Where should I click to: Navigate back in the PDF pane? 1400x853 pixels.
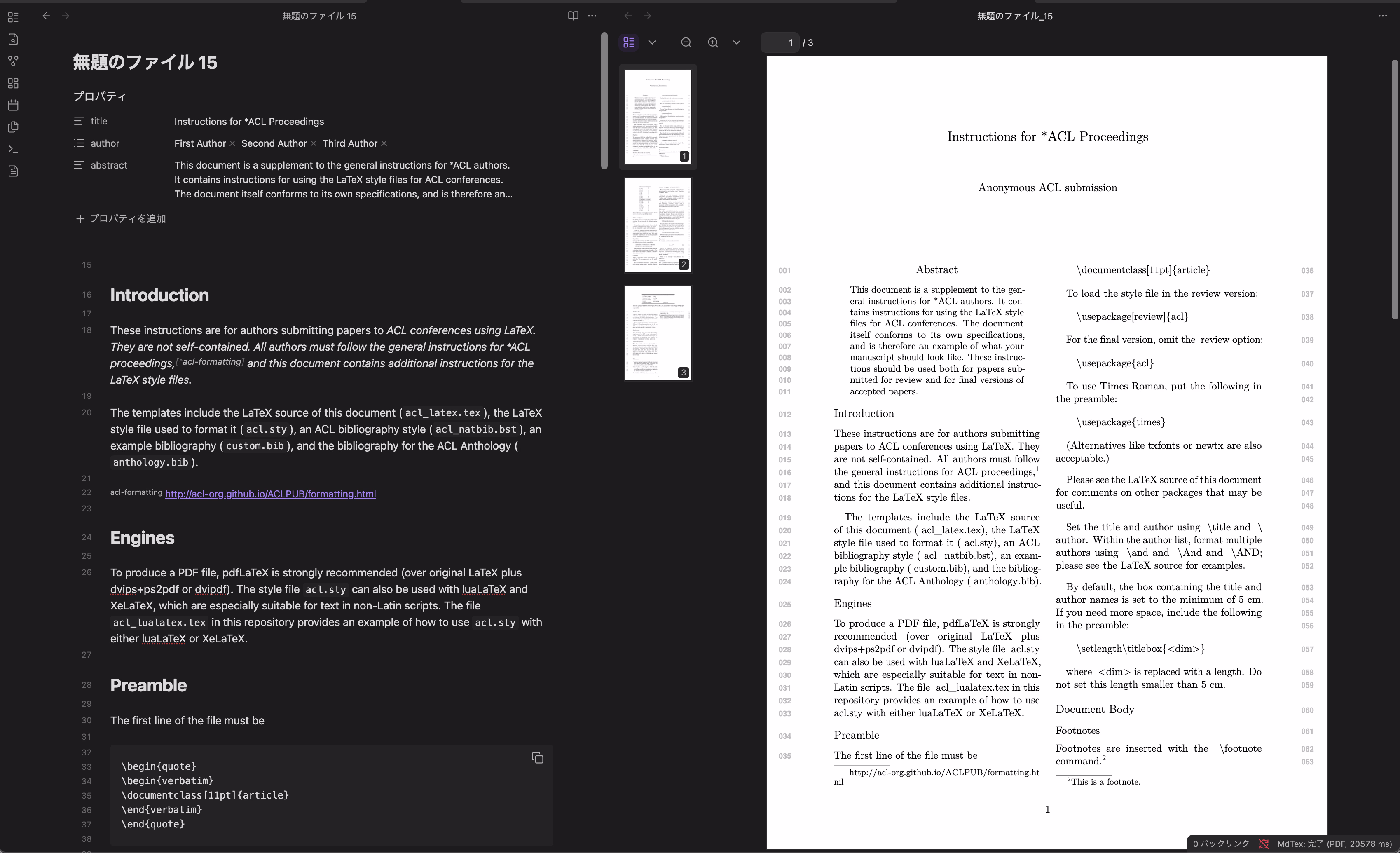click(x=628, y=16)
